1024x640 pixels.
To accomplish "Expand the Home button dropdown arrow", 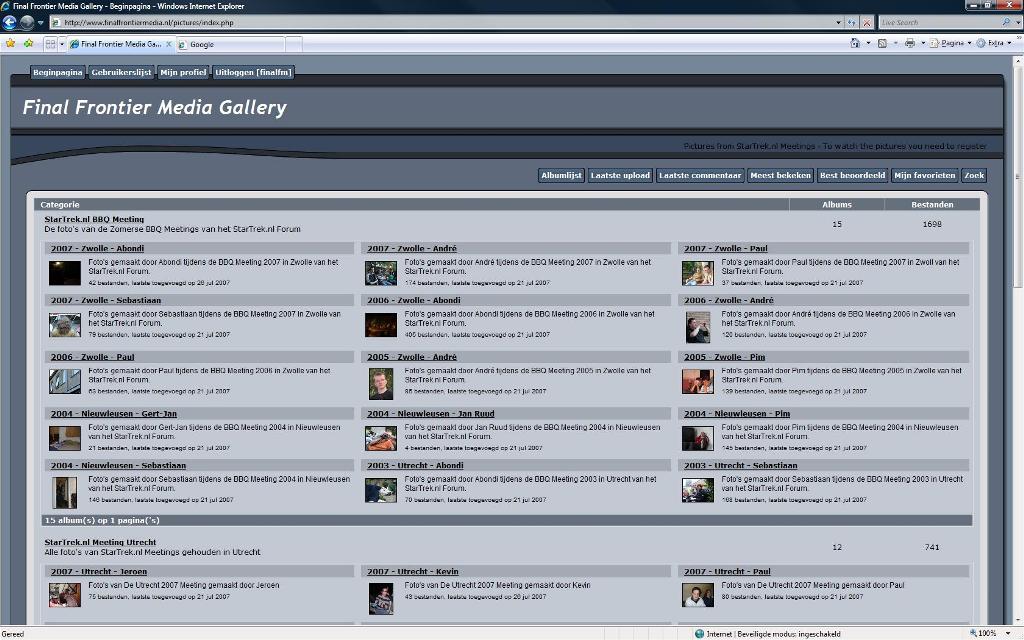I will tap(868, 43).
